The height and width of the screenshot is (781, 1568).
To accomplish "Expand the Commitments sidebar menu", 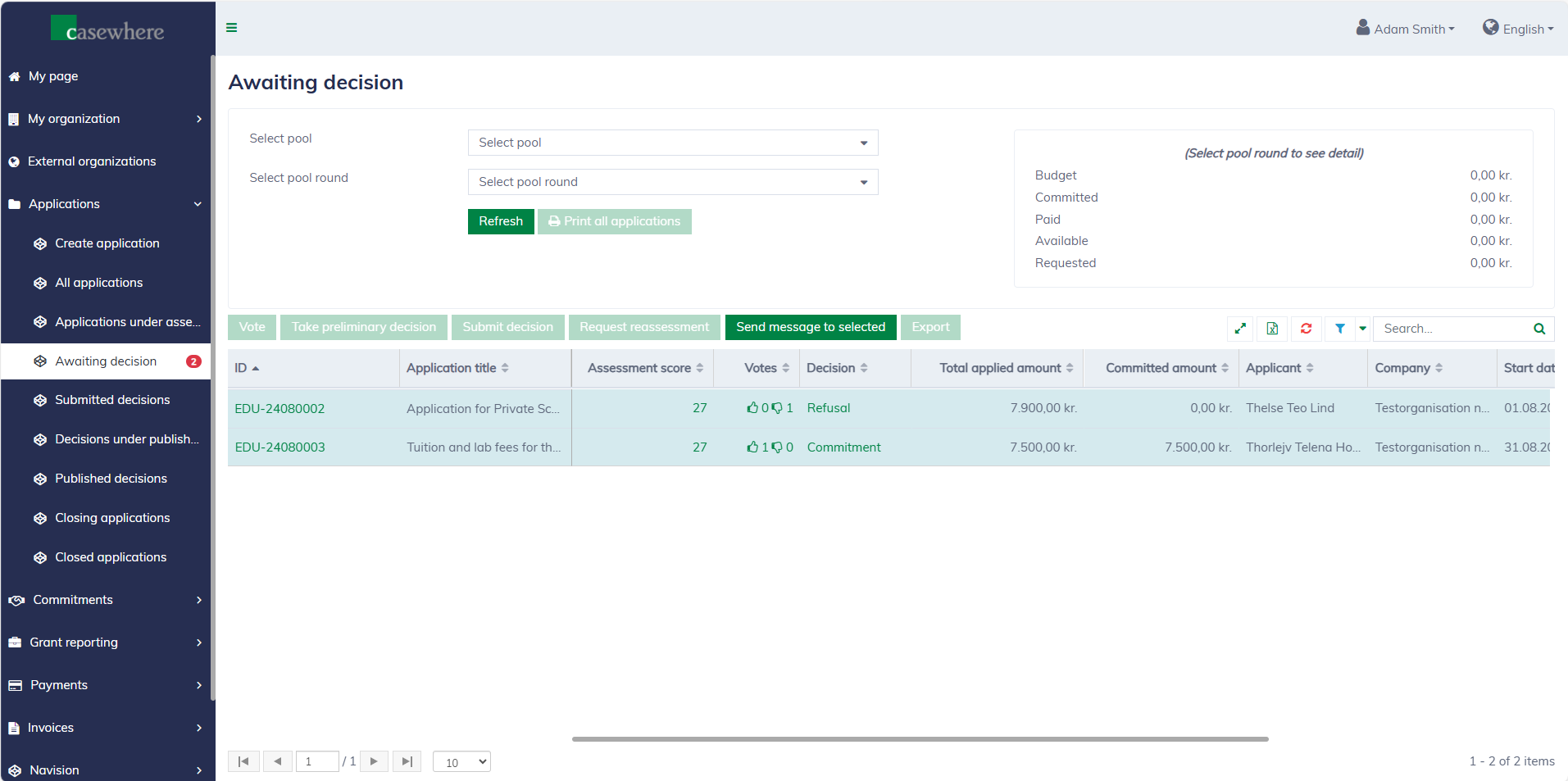I will 105,600.
